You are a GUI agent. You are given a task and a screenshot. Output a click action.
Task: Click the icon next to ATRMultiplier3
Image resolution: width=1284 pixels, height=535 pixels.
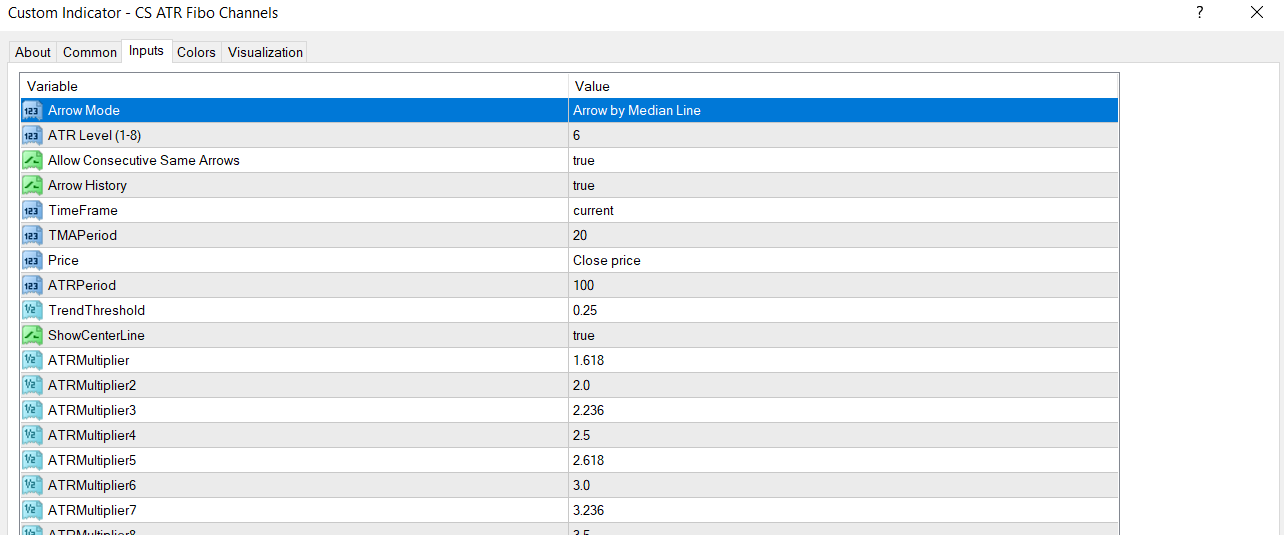point(31,410)
